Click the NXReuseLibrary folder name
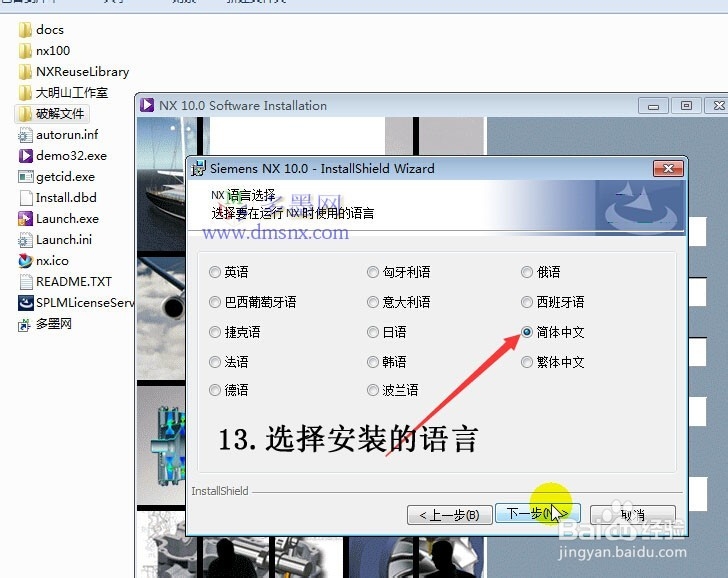The height and width of the screenshot is (578, 728). point(83,72)
